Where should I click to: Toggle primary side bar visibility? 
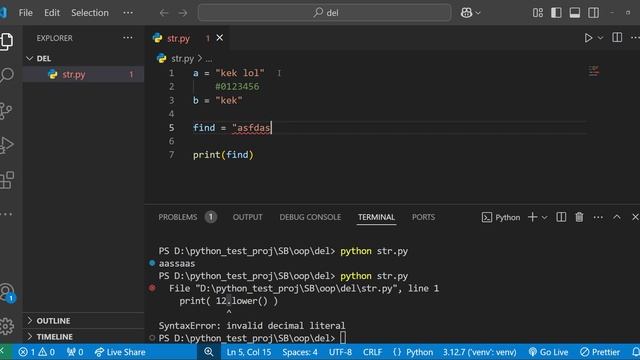pyautogui.click(x=556, y=13)
